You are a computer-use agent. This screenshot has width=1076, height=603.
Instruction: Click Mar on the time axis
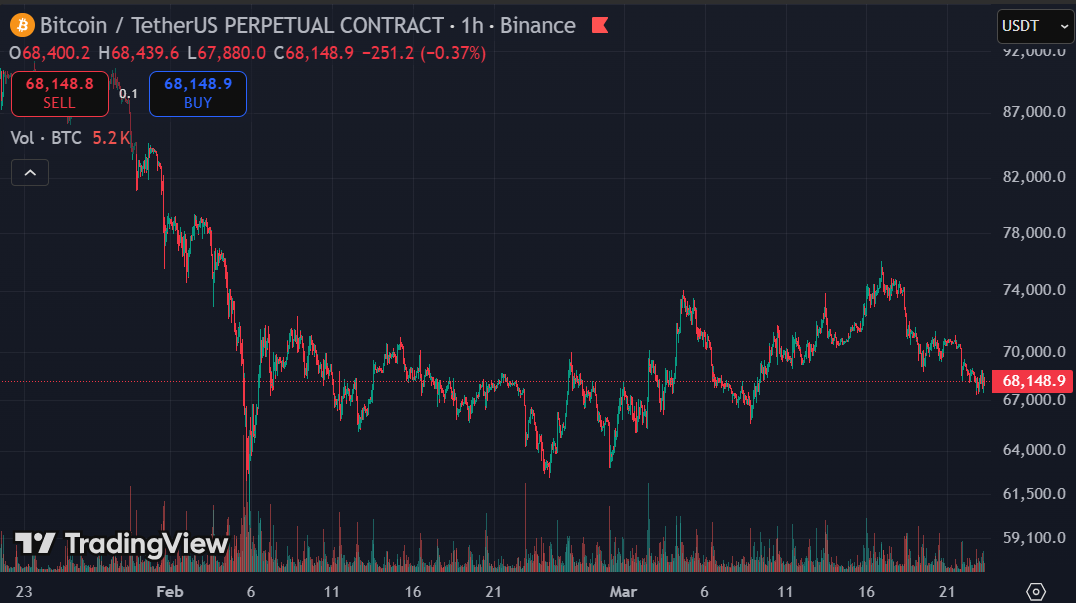point(624,591)
